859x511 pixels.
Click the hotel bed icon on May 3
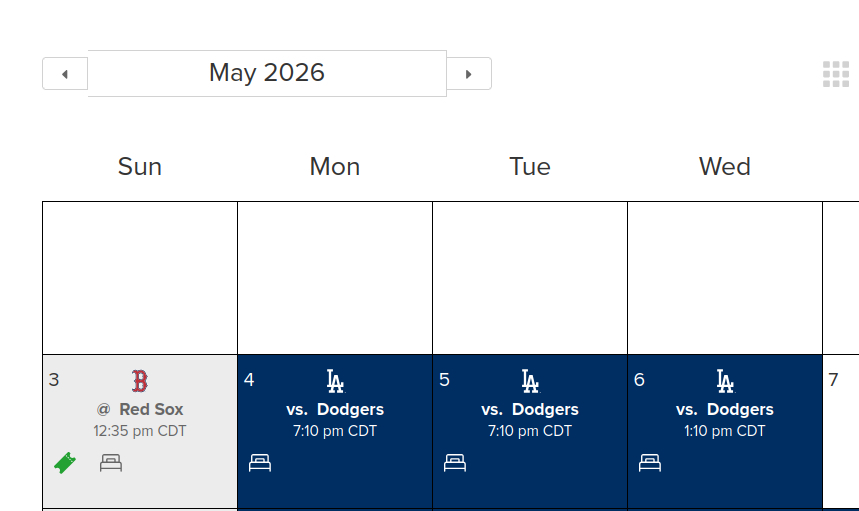111,463
